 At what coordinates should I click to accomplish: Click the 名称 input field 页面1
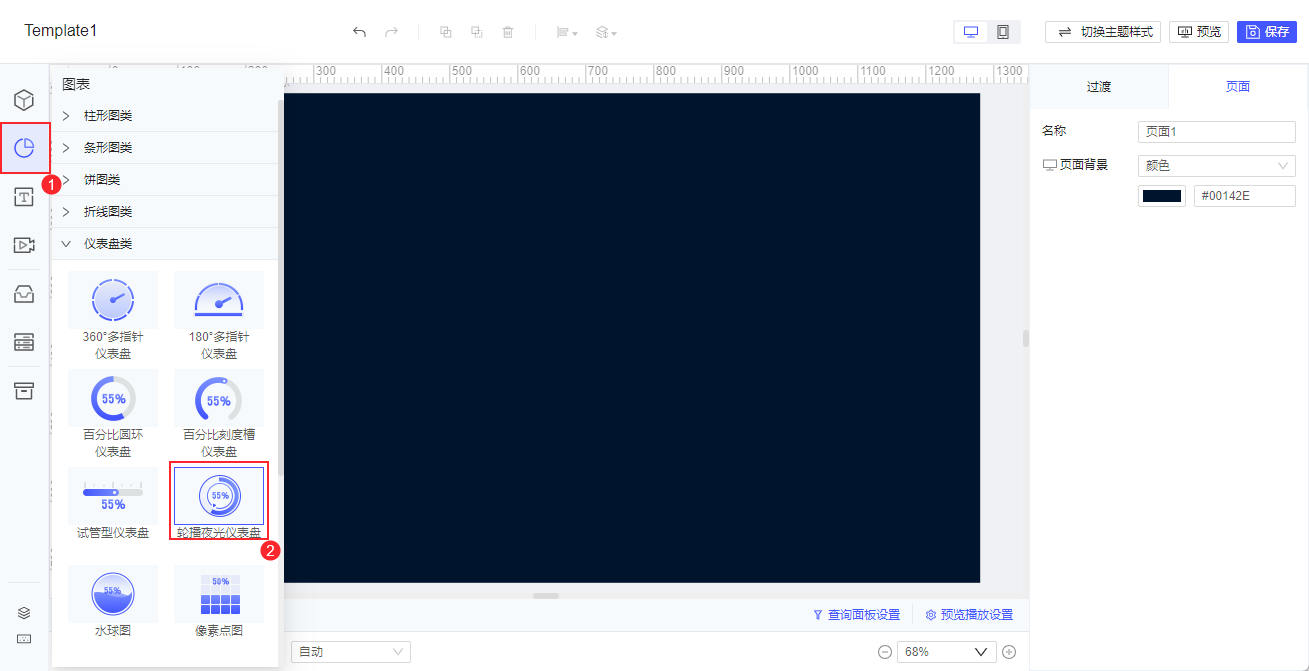(x=1217, y=132)
